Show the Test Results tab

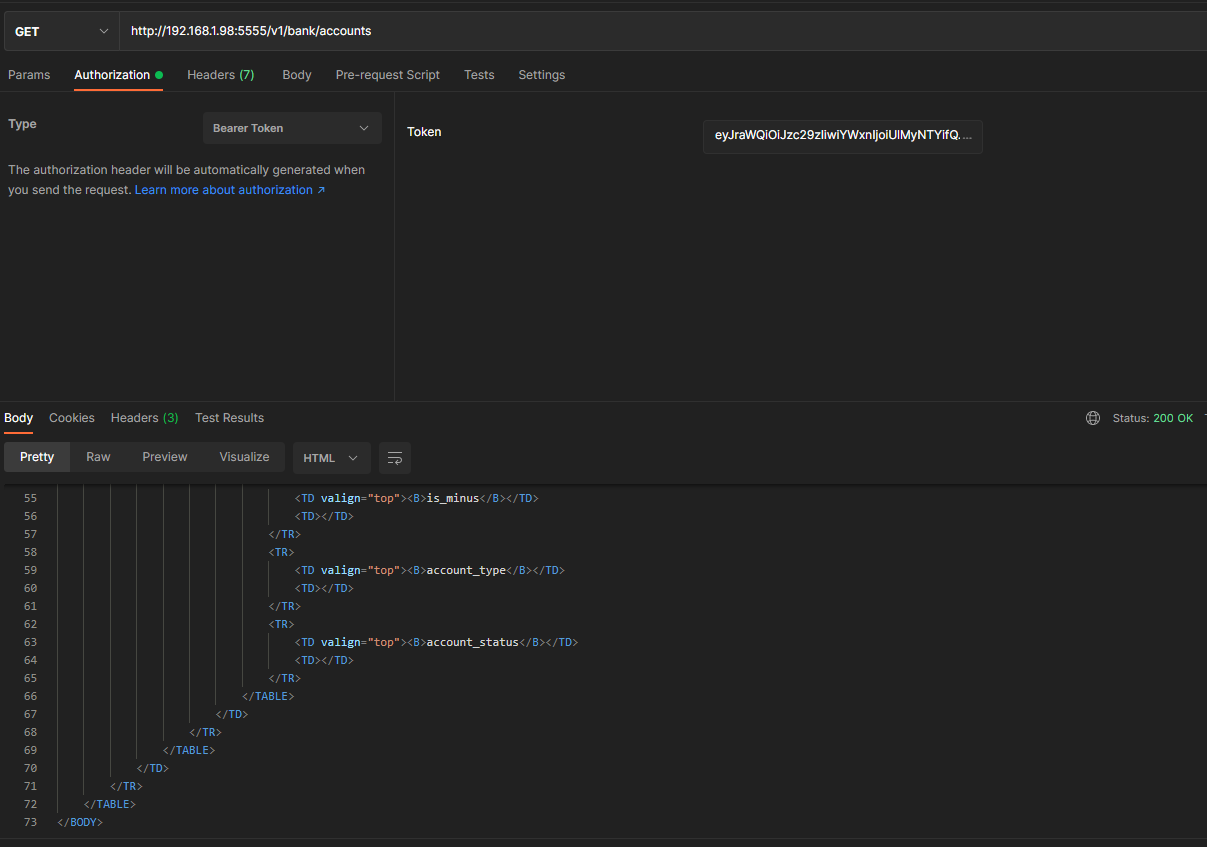coord(229,418)
